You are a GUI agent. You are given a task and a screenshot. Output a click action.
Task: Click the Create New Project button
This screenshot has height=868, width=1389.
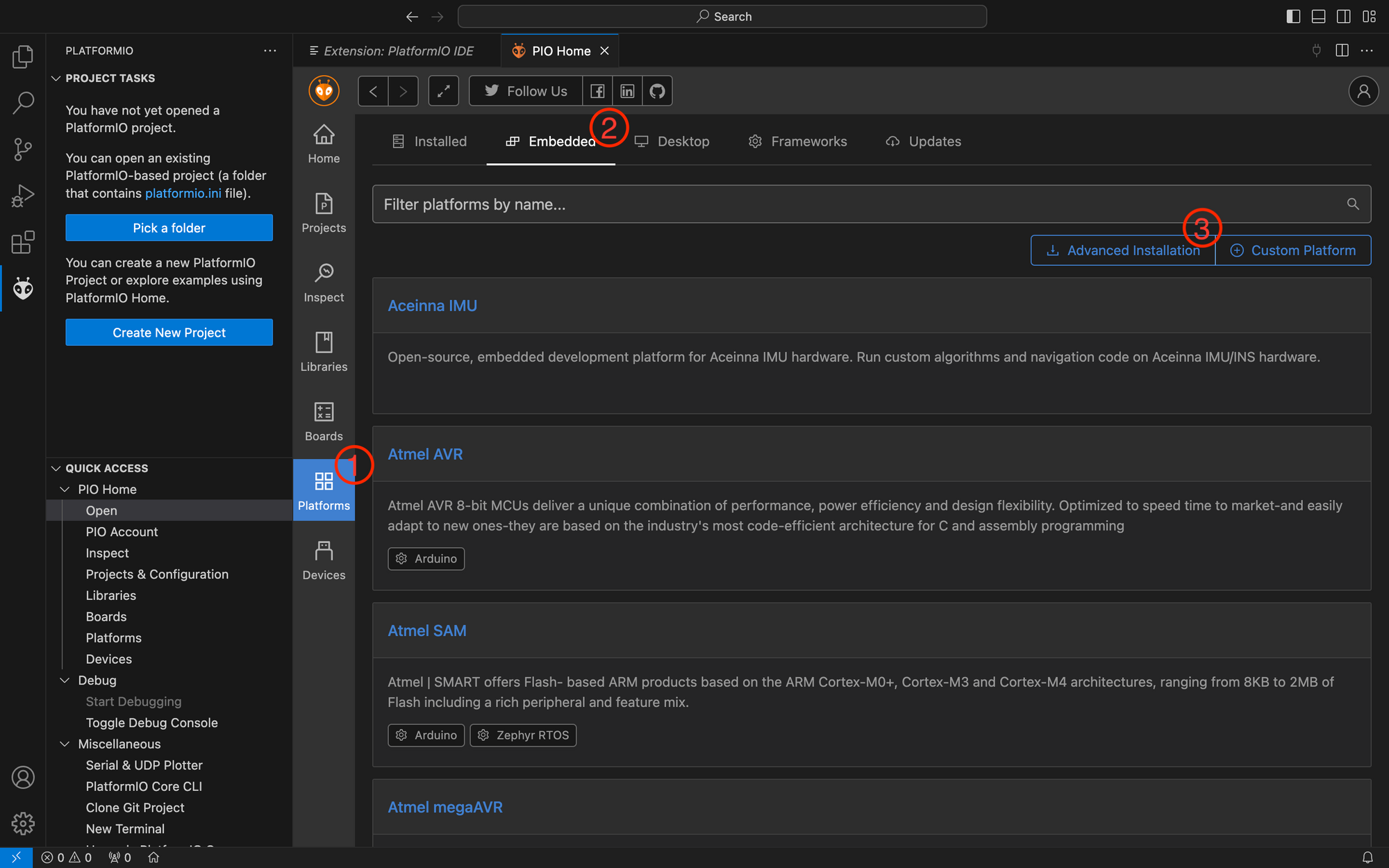coord(169,332)
